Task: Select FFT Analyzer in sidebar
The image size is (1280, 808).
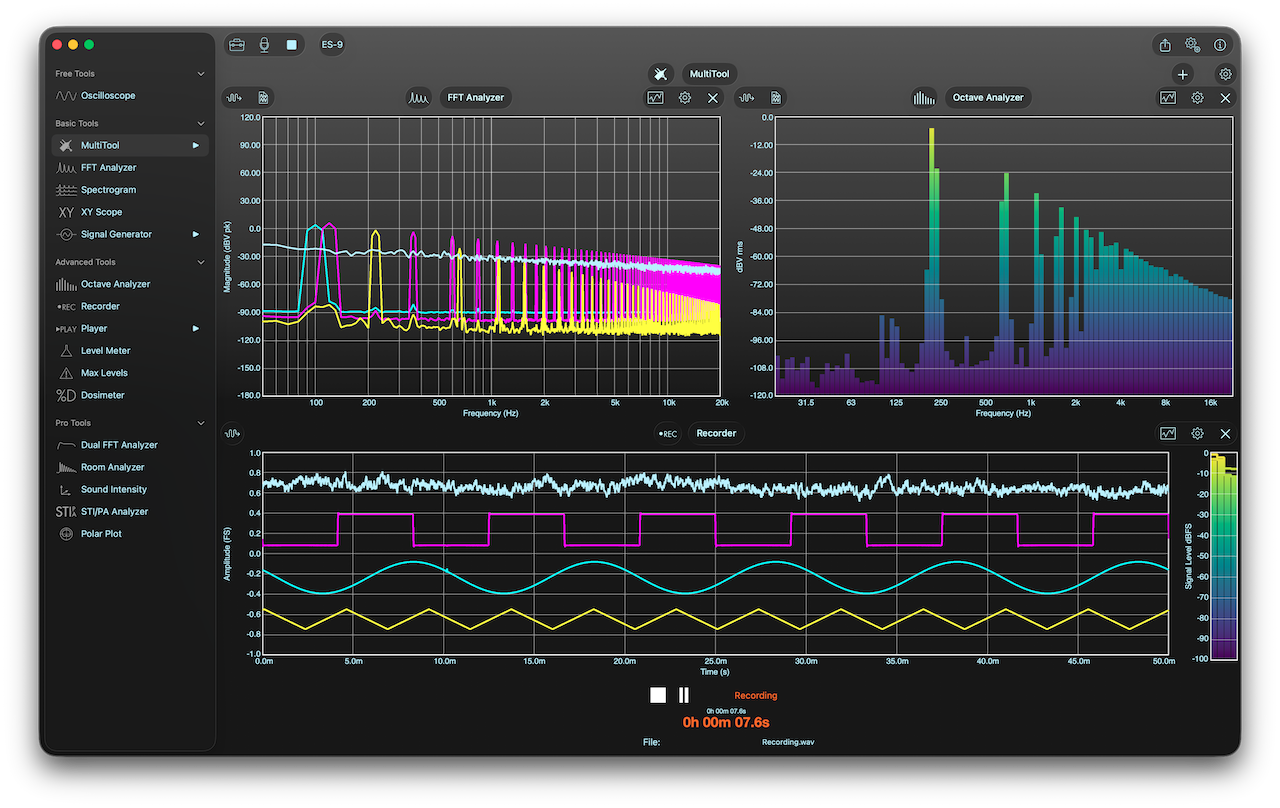Action: [130, 168]
